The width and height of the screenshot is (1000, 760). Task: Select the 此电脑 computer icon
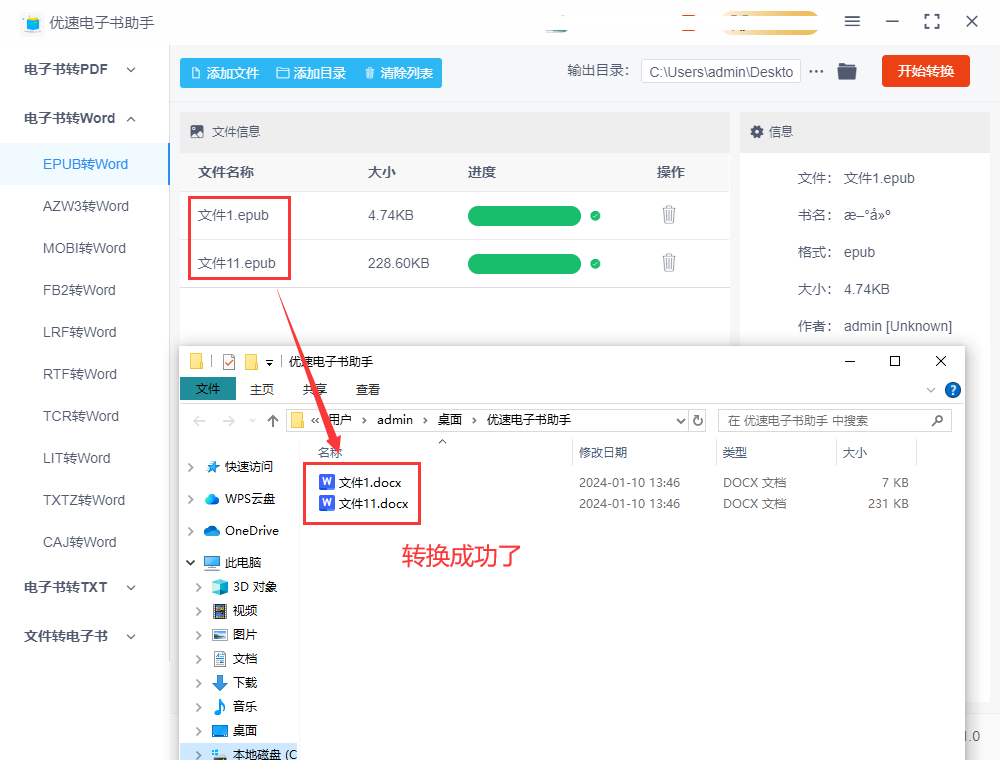coord(212,562)
